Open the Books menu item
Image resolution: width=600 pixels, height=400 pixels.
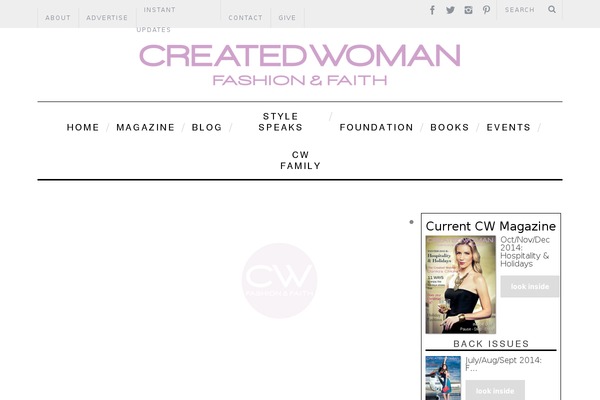click(x=450, y=127)
